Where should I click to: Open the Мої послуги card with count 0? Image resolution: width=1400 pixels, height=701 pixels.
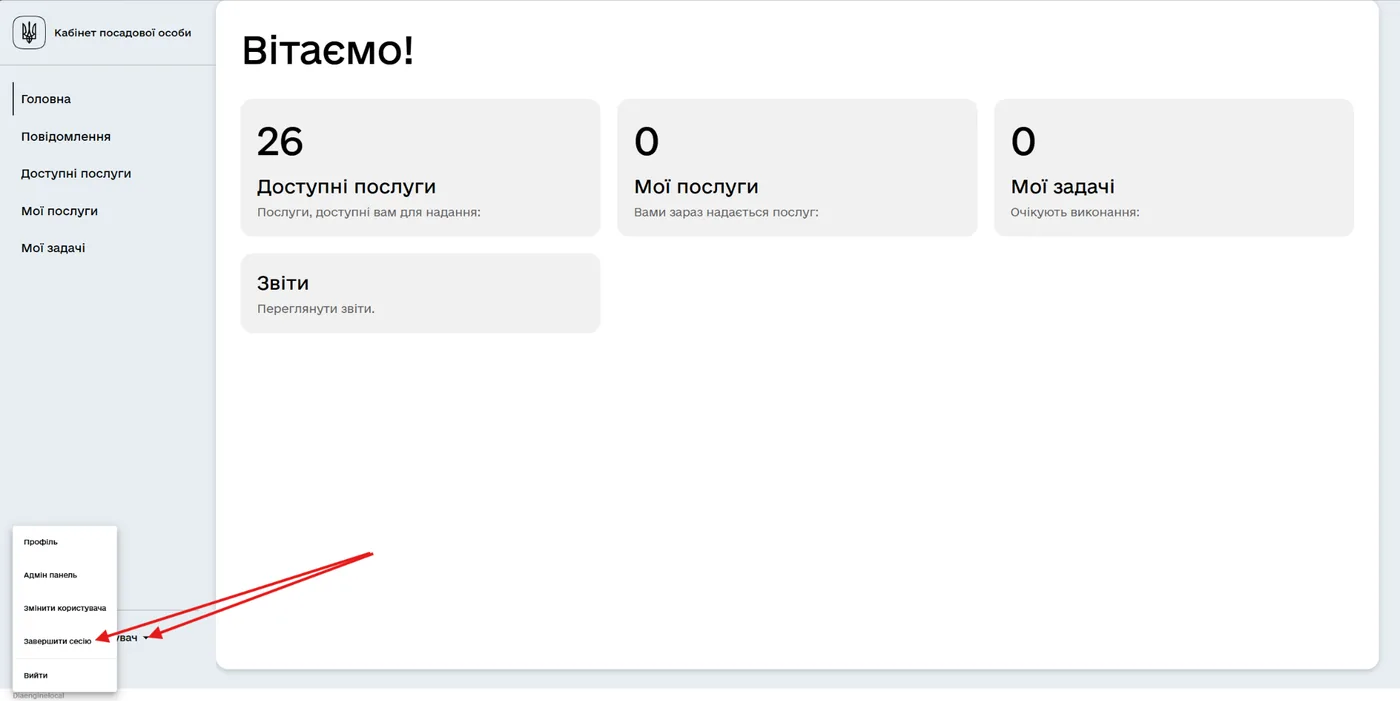(797, 167)
